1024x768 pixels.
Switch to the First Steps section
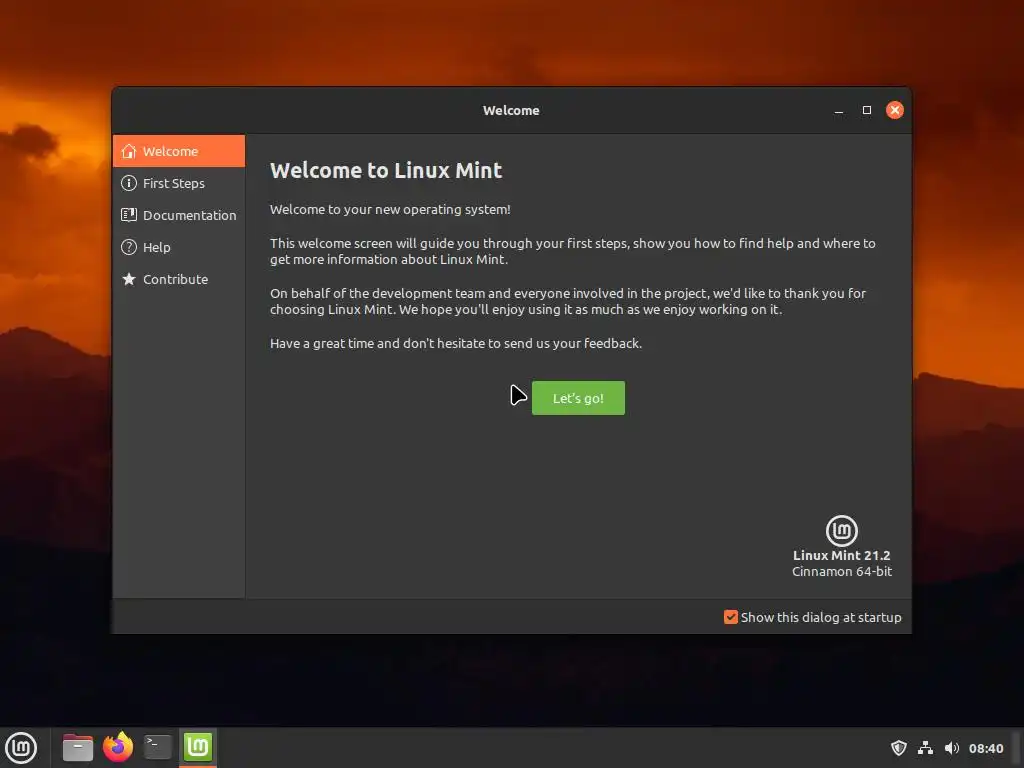(x=179, y=183)
